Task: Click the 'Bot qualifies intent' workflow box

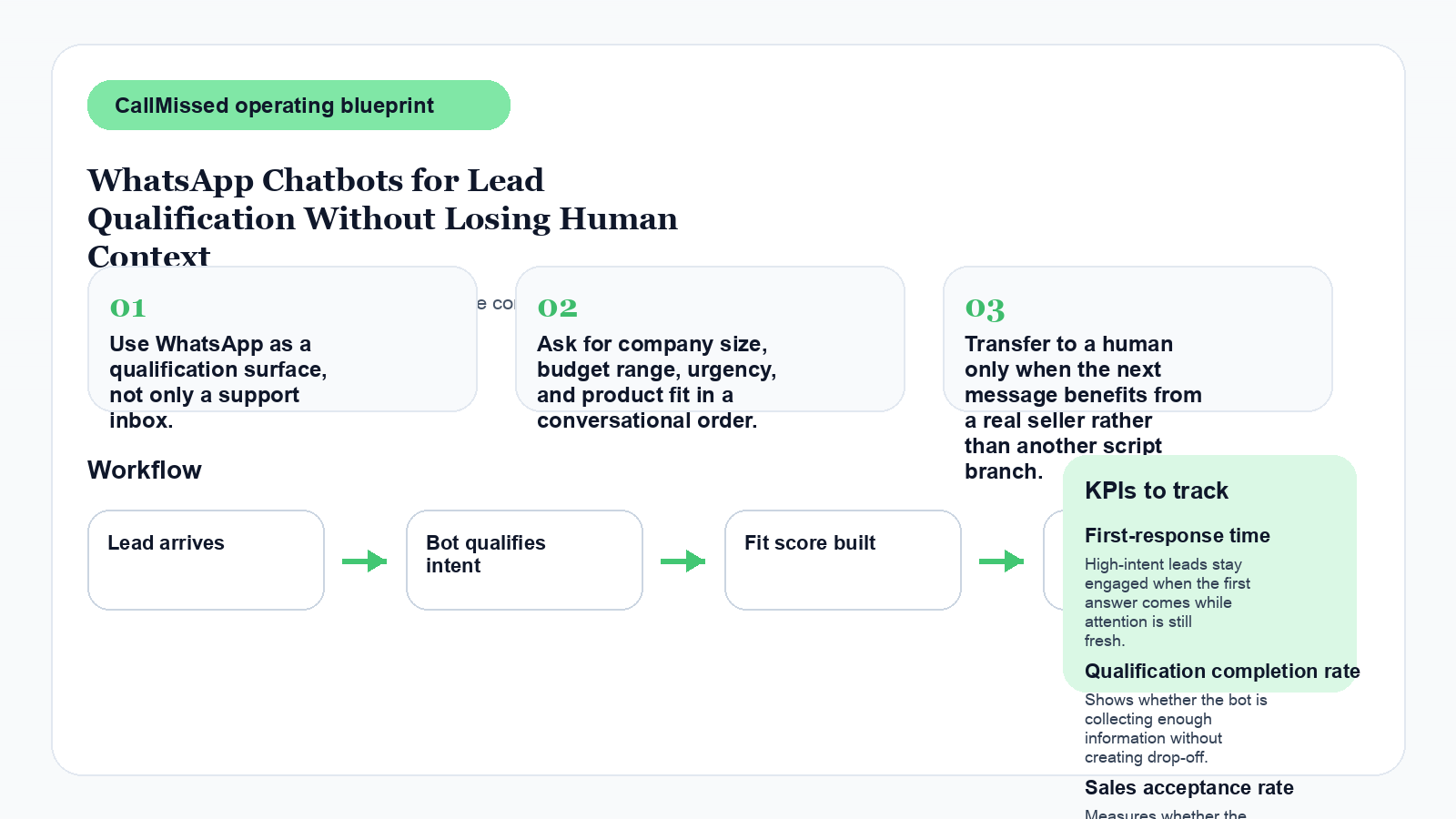Action: [x=524, y=560]
